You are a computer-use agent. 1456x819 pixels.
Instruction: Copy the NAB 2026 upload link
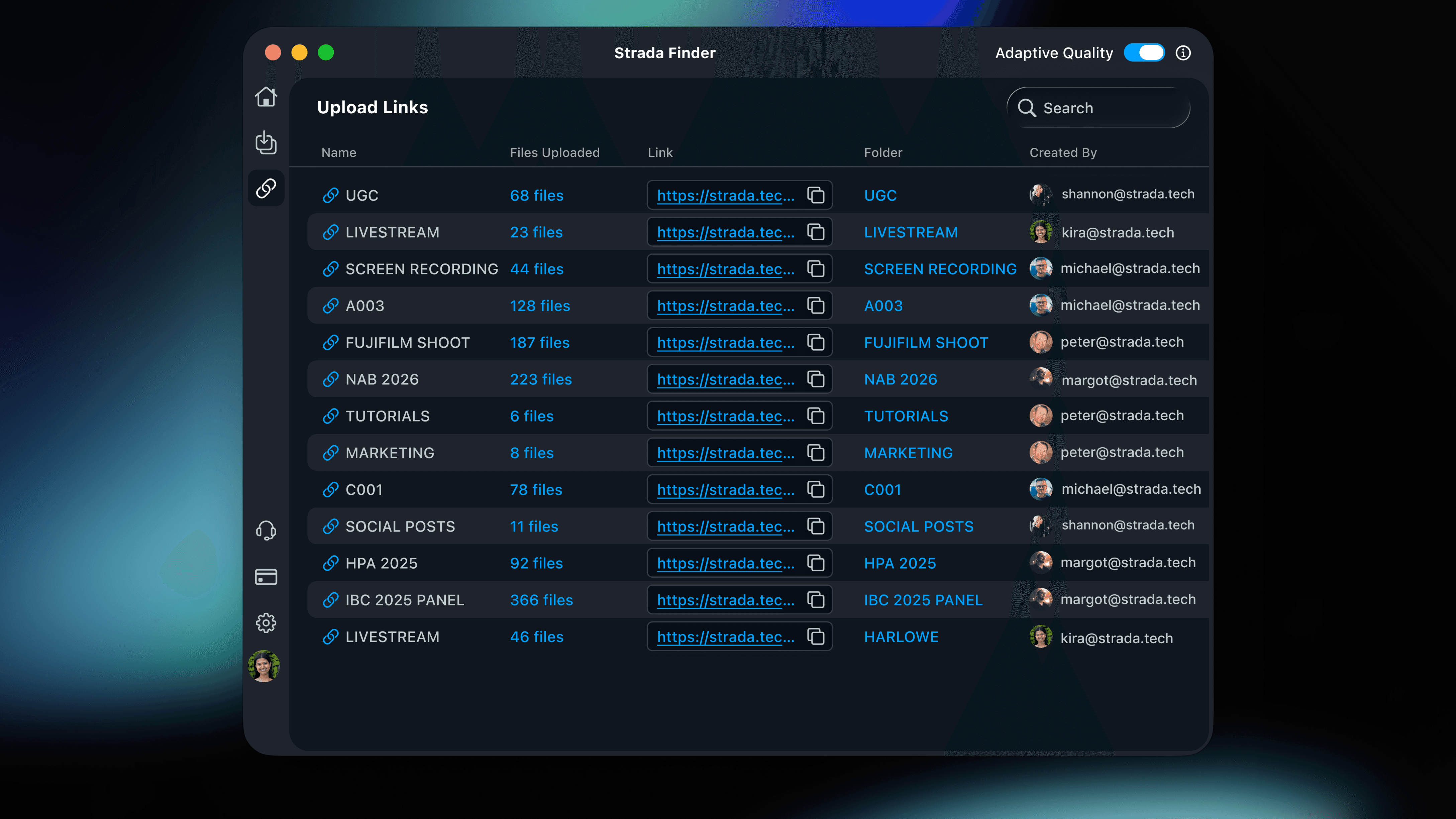pyautogui.click(x=816, y=379)
